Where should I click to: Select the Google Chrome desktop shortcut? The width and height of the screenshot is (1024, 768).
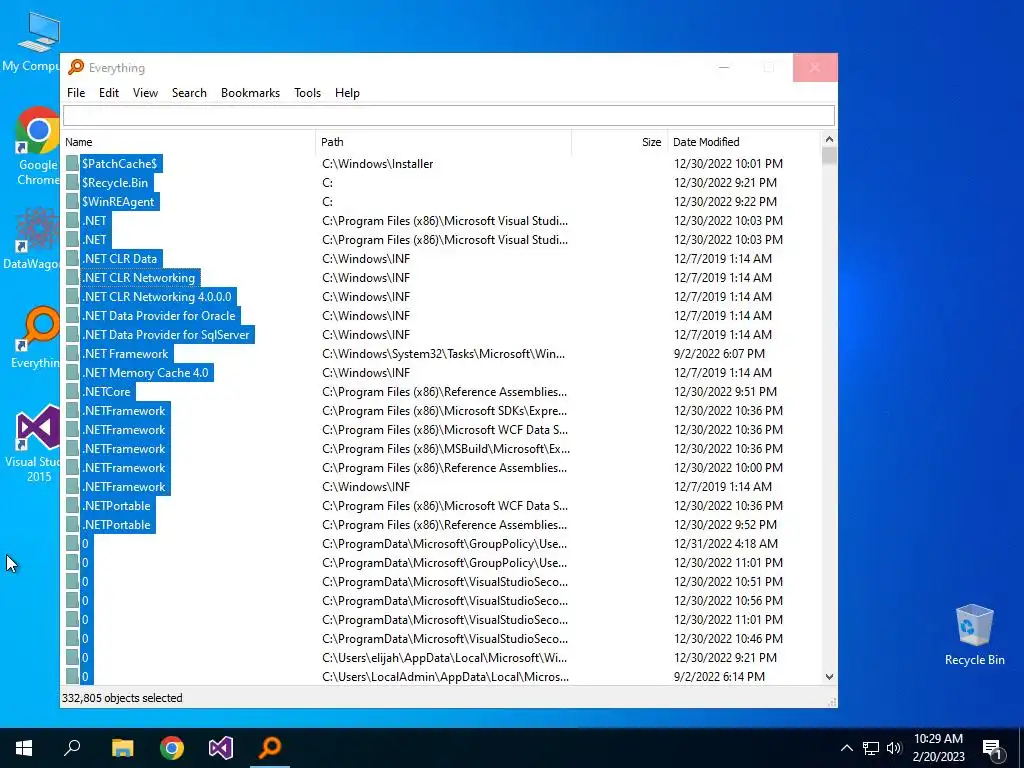click(37, 146)
